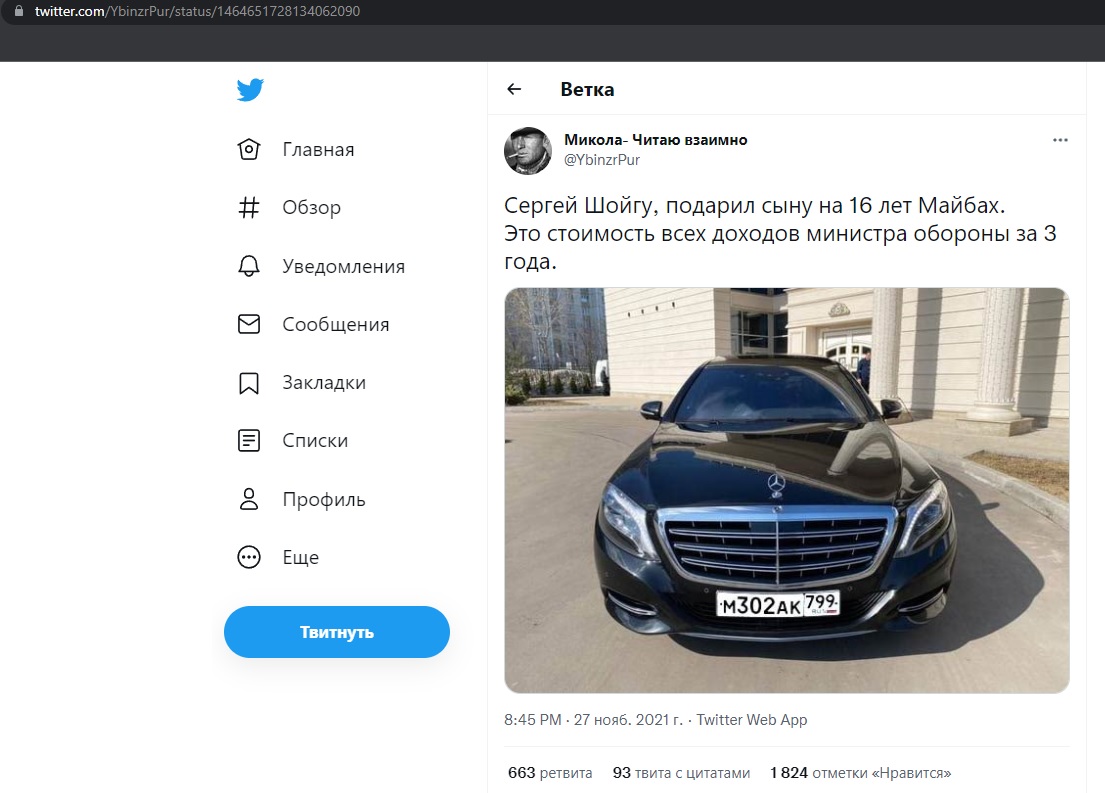
Task: Open tweet options three-dot menu
Action: click(1060, 140)
